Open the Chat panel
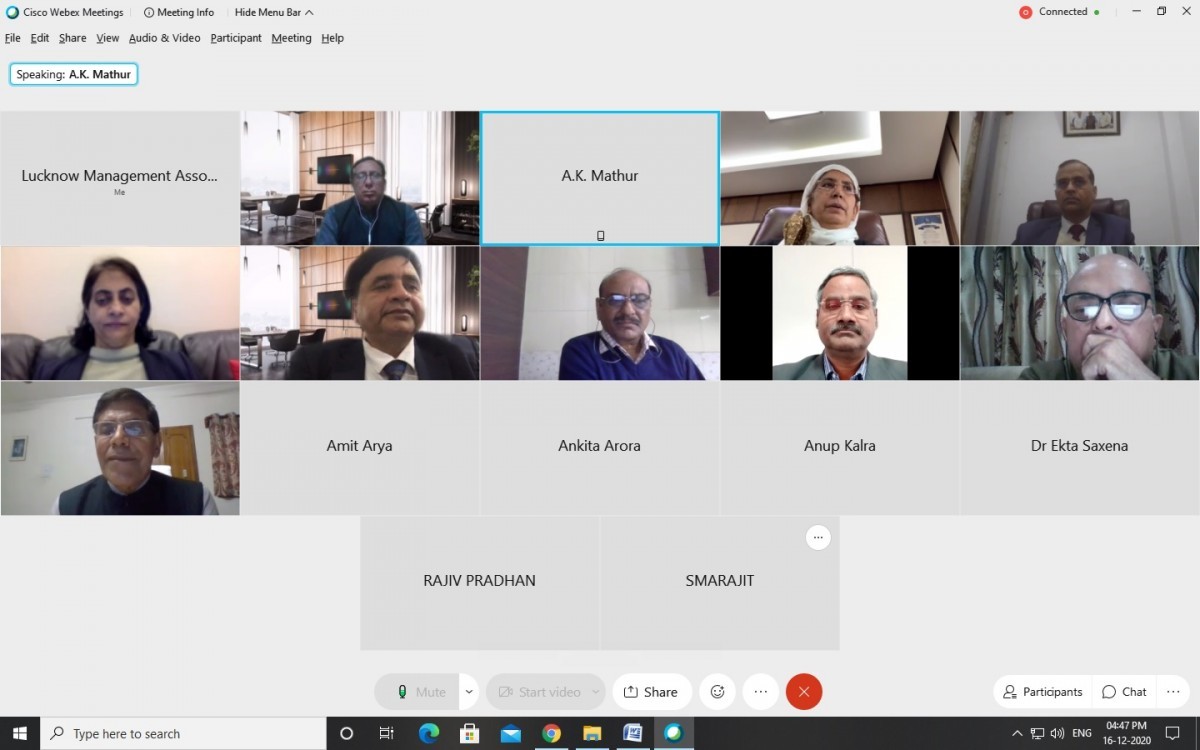1200x750 pixels. (1124, 692)
